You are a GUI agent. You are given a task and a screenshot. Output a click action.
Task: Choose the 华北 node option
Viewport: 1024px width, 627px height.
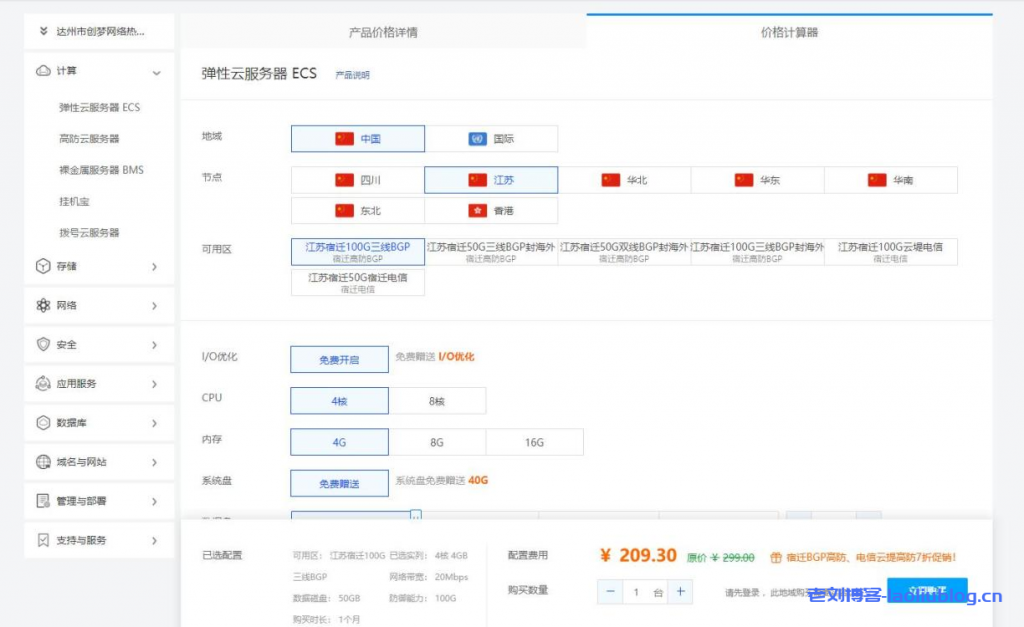point(623,179)
